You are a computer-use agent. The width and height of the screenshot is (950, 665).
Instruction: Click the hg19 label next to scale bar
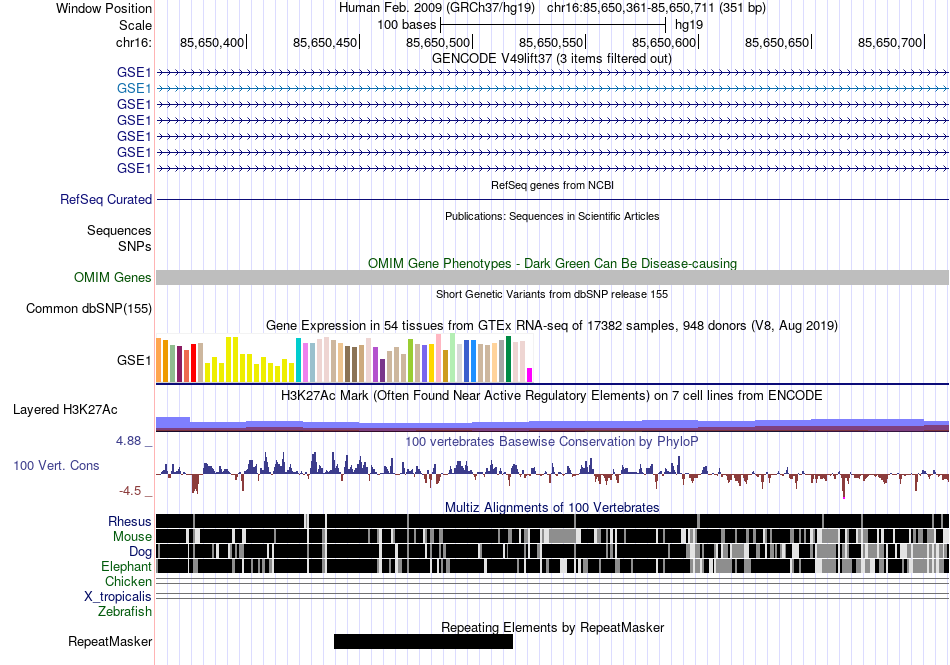point(689,25)
